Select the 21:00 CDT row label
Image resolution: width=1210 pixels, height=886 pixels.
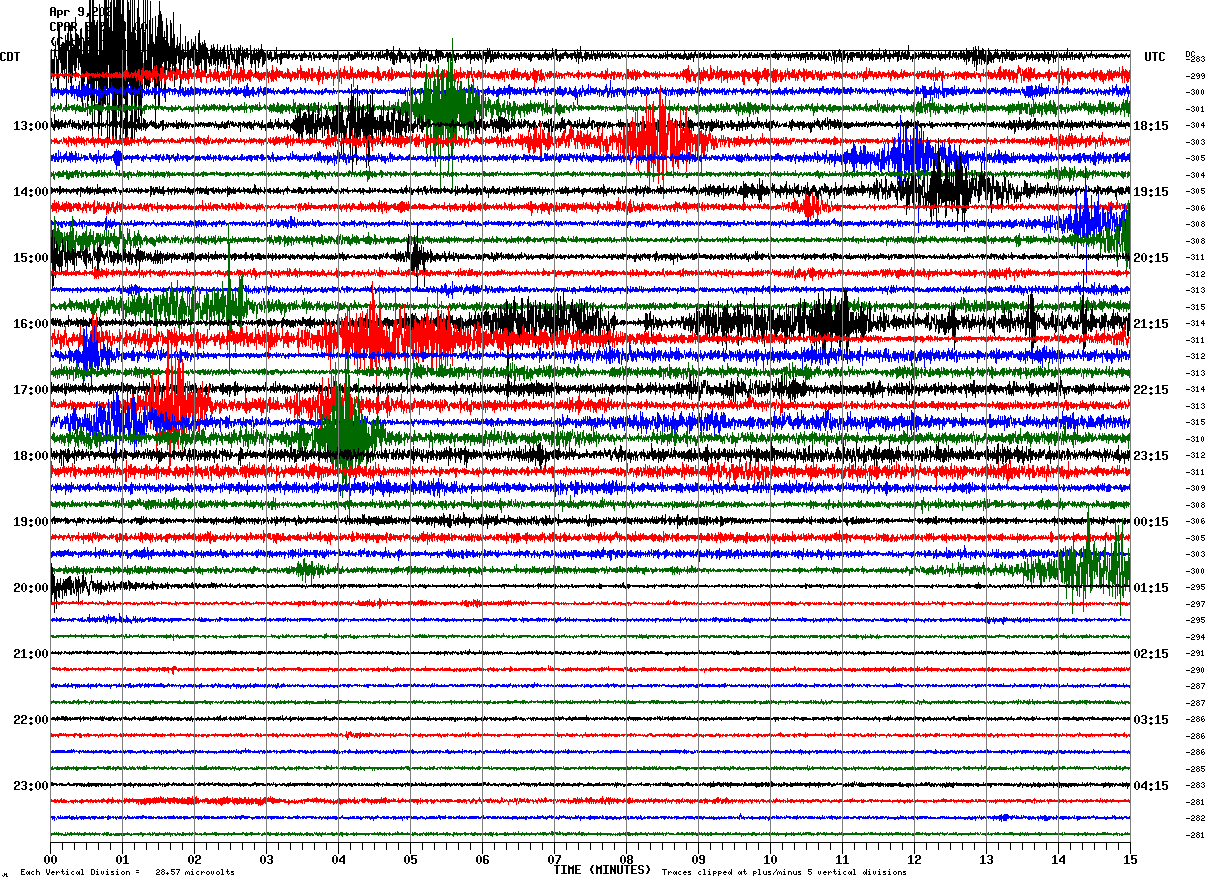click(31, 654)
